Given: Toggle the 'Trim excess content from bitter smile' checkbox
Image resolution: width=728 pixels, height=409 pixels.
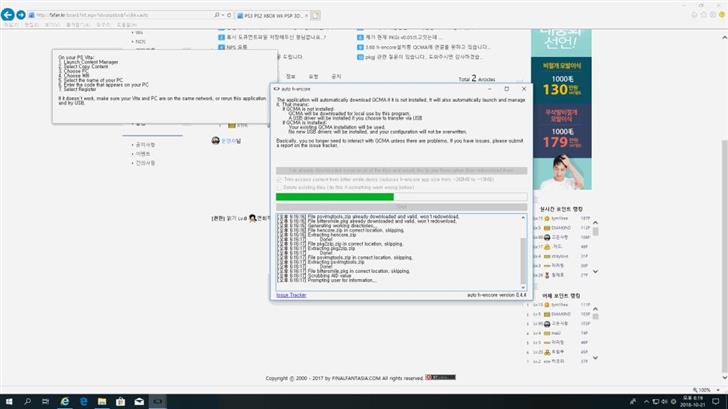Looking at the screenshot, I should pos(280,179).
